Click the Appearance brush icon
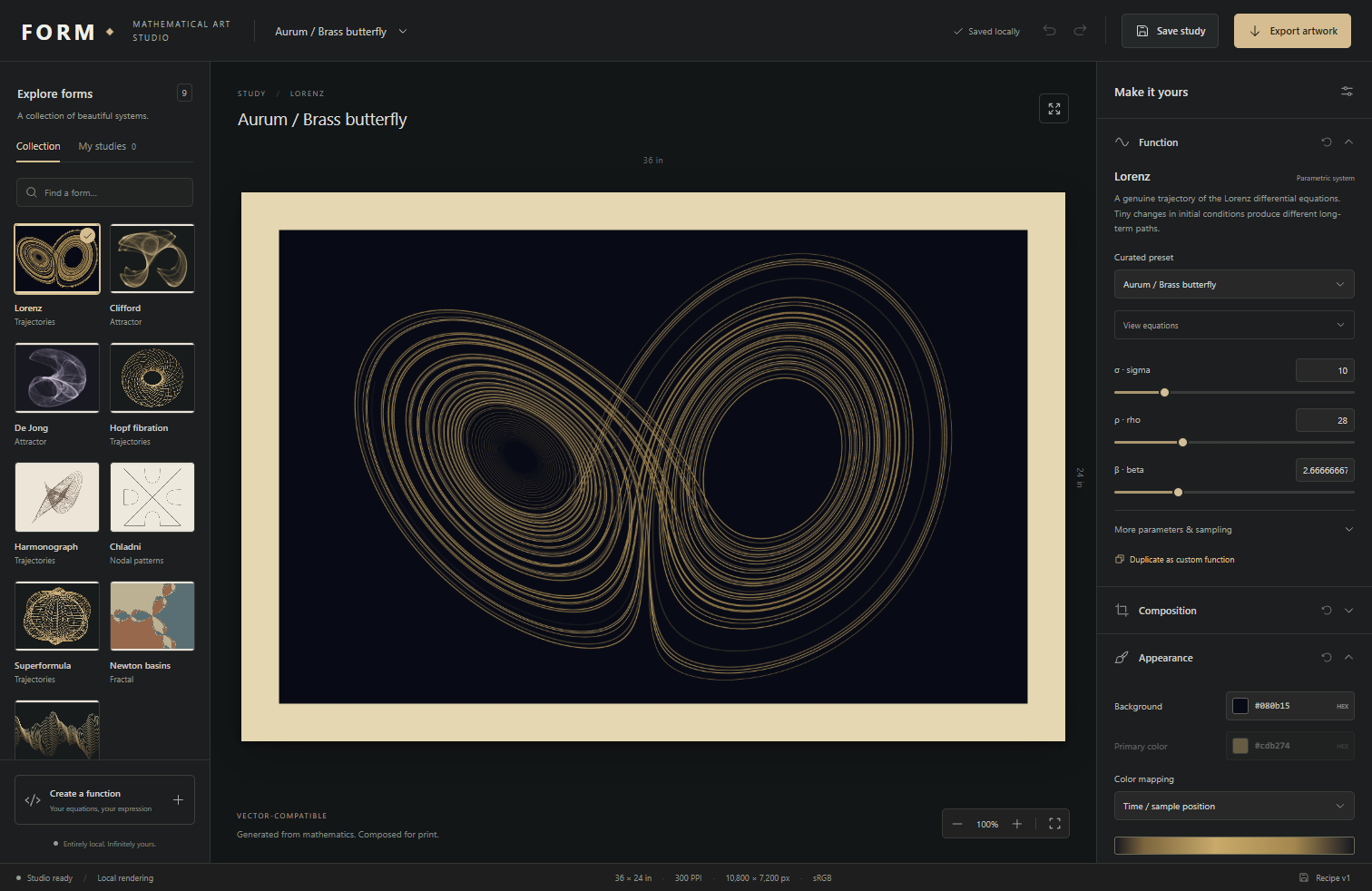This screenshot has height=891, width=1372. 1122,658
